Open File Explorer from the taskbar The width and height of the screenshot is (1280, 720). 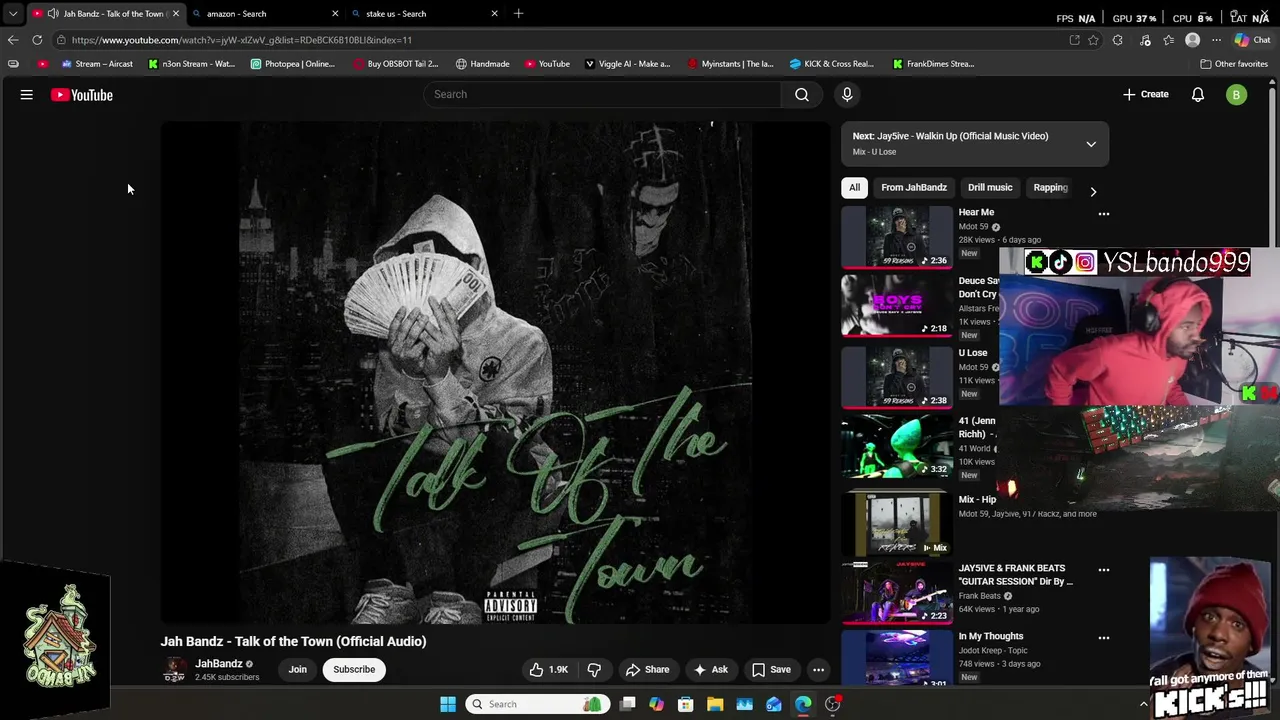click(x=715, y=704)
